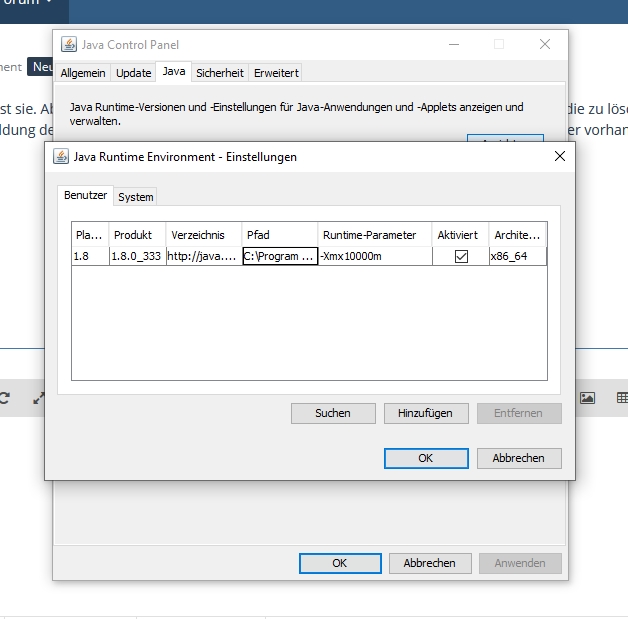This screenshot has width=628, height=619.
Task: Select the Java tab in Control Panel
Action: pyautogui.click(x=173, y=72)
